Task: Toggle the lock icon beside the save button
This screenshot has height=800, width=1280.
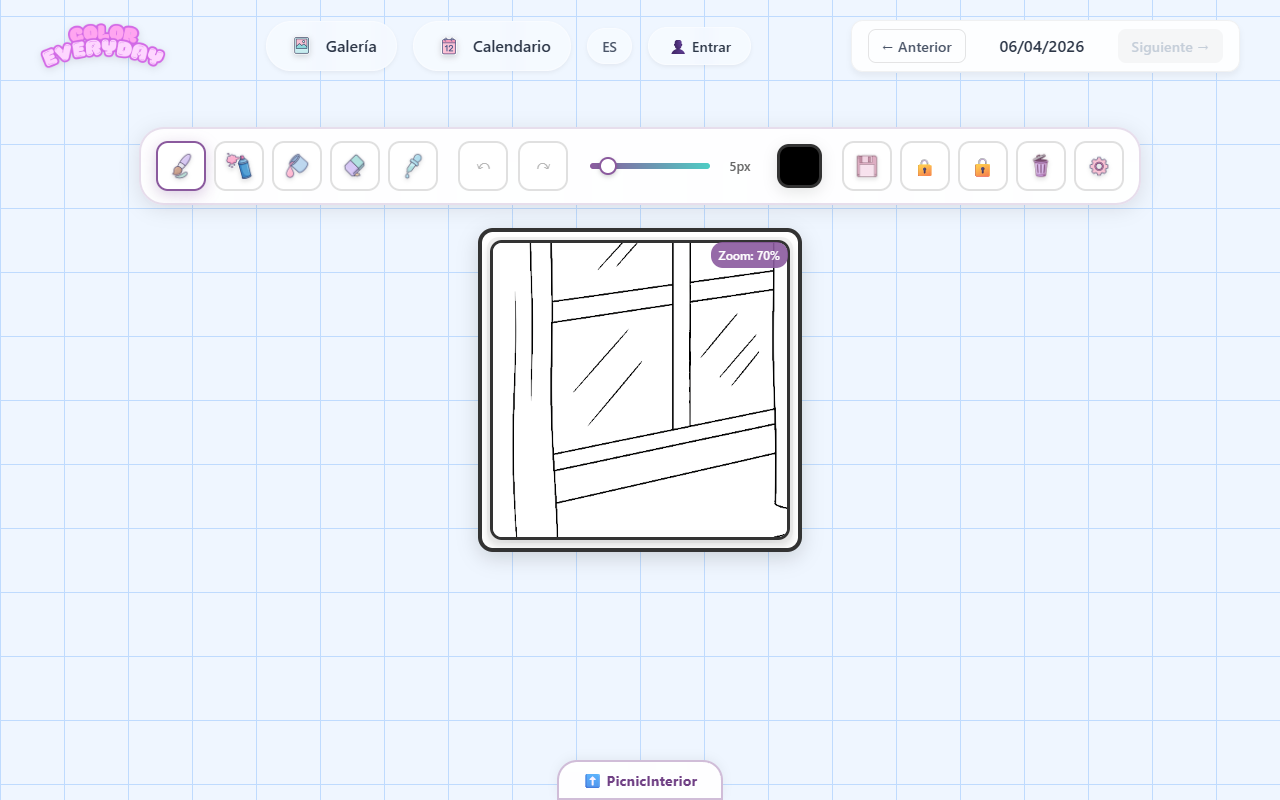Action: pyautogui.click(x=925, y=166)
